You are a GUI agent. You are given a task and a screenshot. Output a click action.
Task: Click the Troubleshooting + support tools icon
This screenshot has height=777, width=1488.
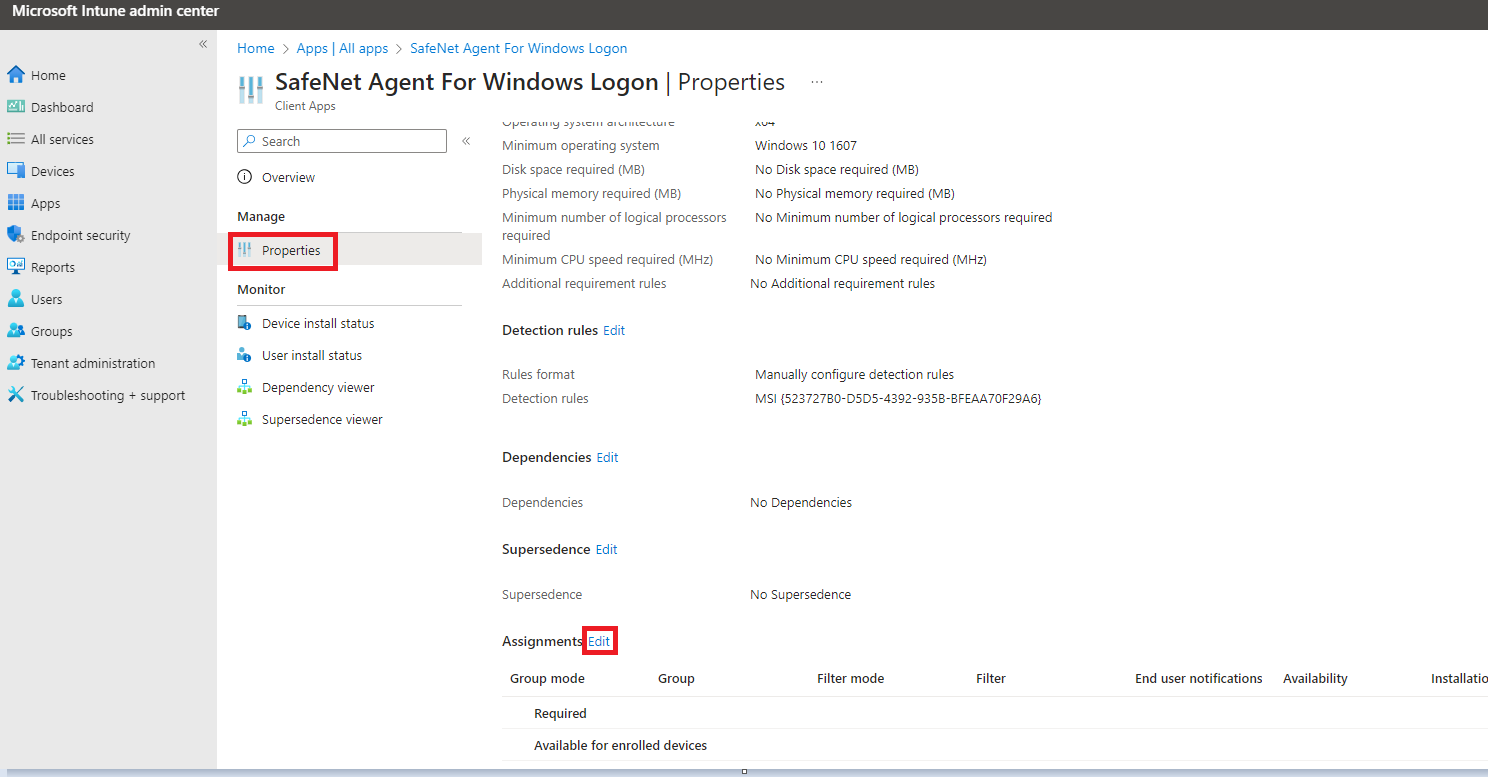[16, 395]
